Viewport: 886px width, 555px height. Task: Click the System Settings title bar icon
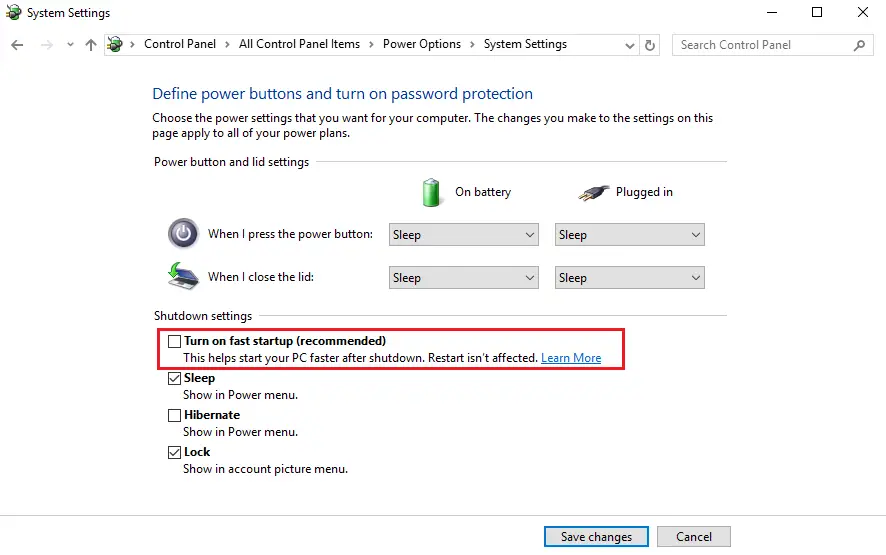click(13, 13)
